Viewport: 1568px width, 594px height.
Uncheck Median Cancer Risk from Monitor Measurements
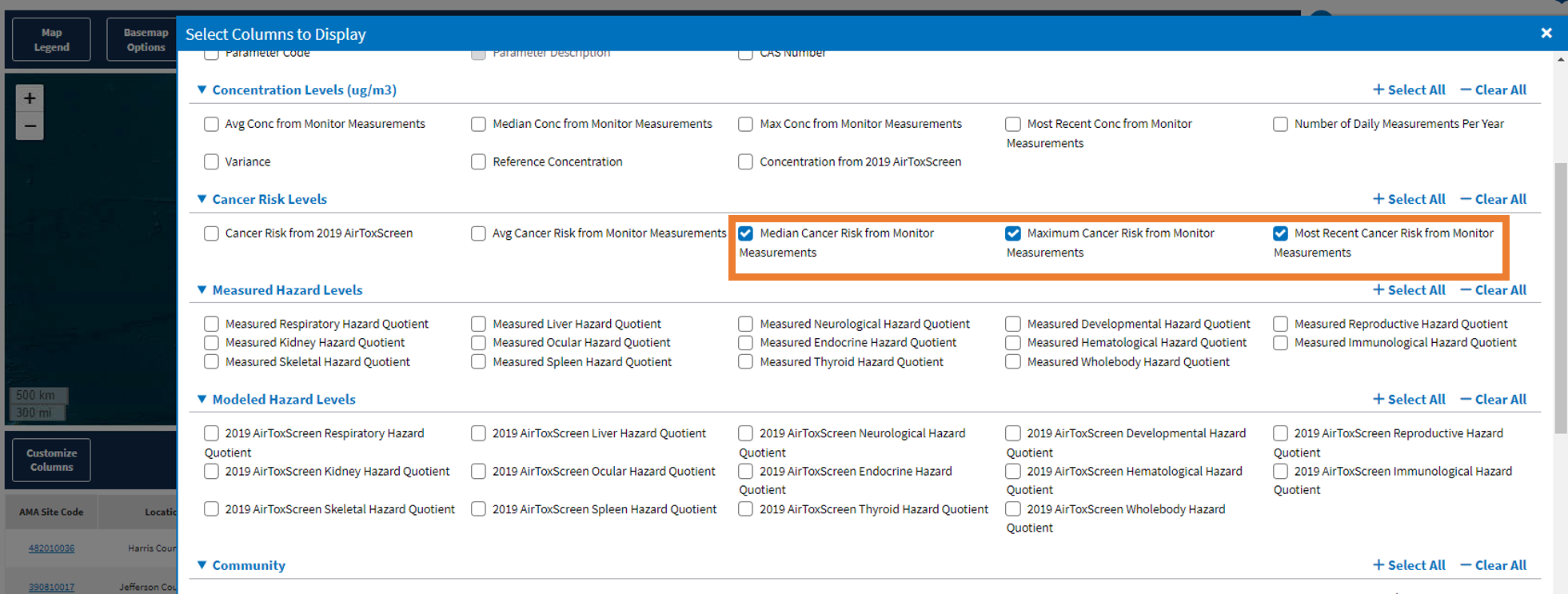[745, 233]
